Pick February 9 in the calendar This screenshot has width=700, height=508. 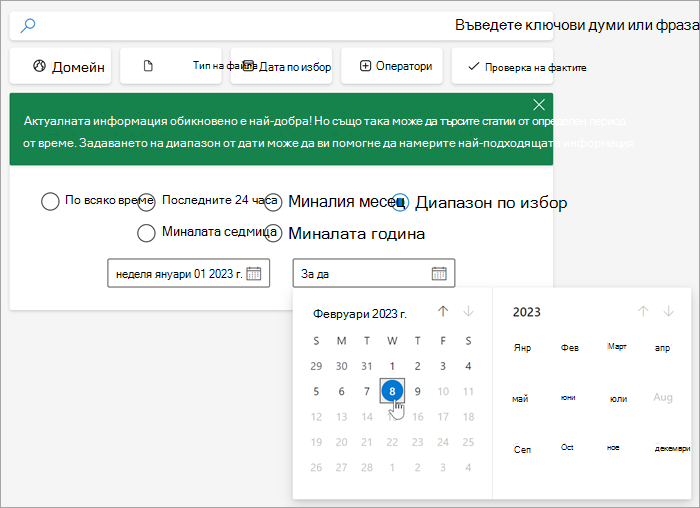[417, 391]
